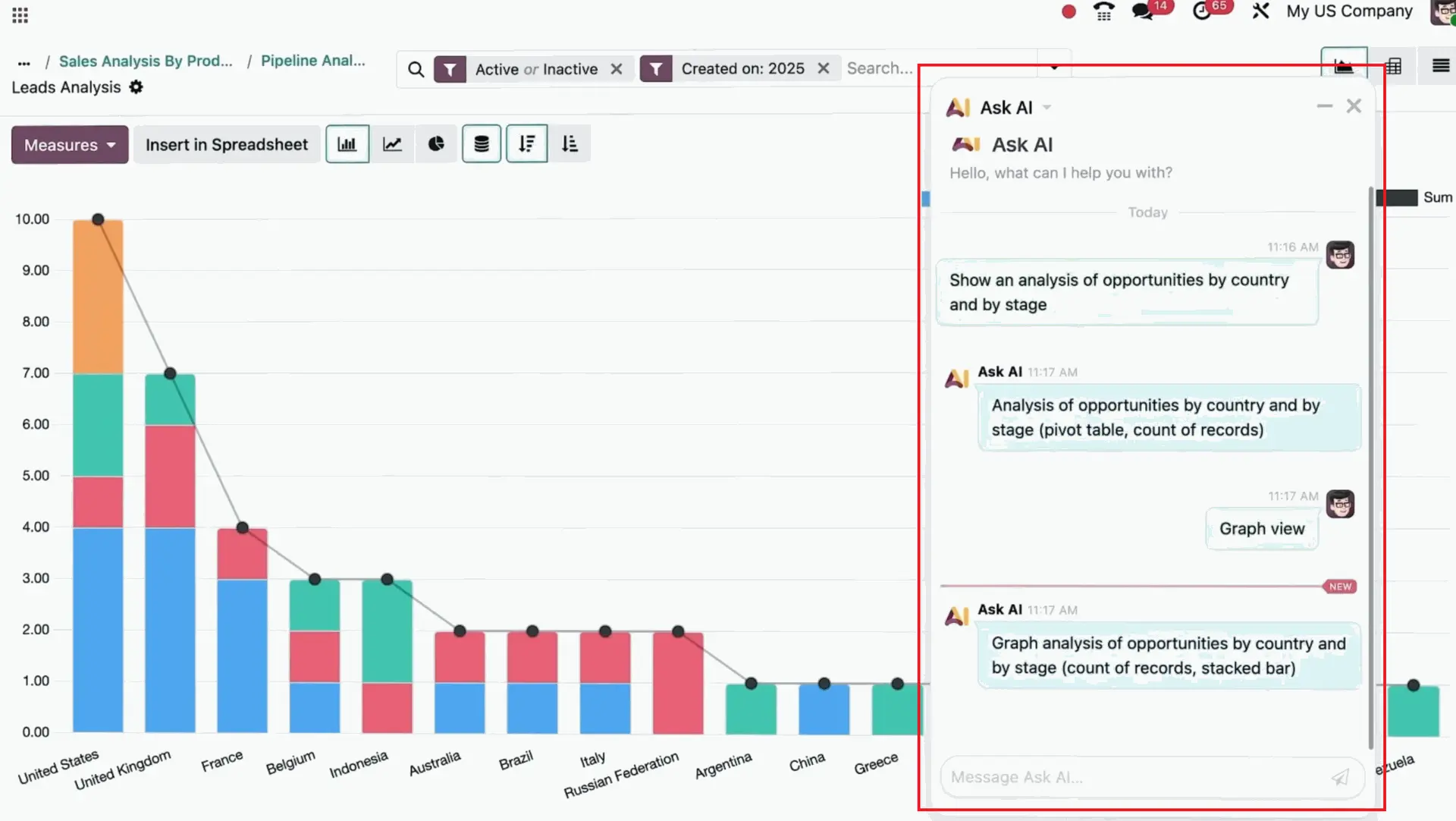Switch to pie chart view
The width and height of the screenshot is (1456, 821).
pyautogui.click(x=436, y=143)
